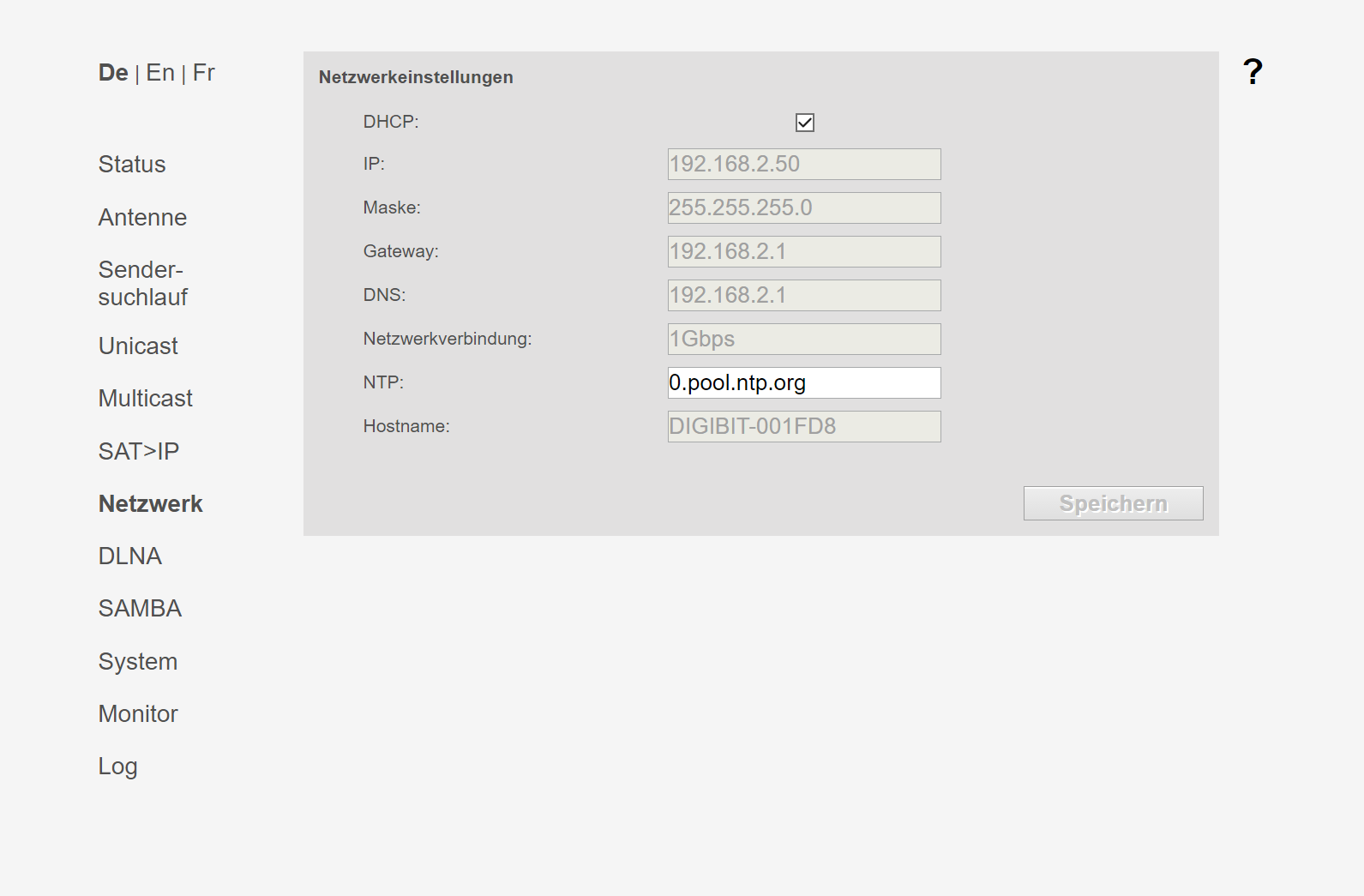Switch language to De
The height and width of the screenshot is (896, 1364).
click(x=113, y=73)
